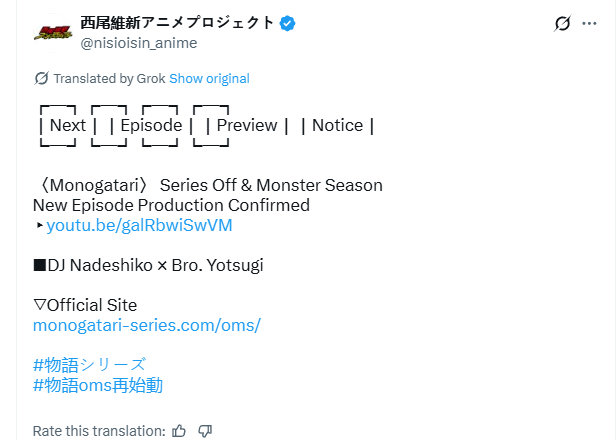Viewport: 616px width, 440px height.
Task: Click the @nisioisin_anime handle
Action: click(x=138, y=42)
